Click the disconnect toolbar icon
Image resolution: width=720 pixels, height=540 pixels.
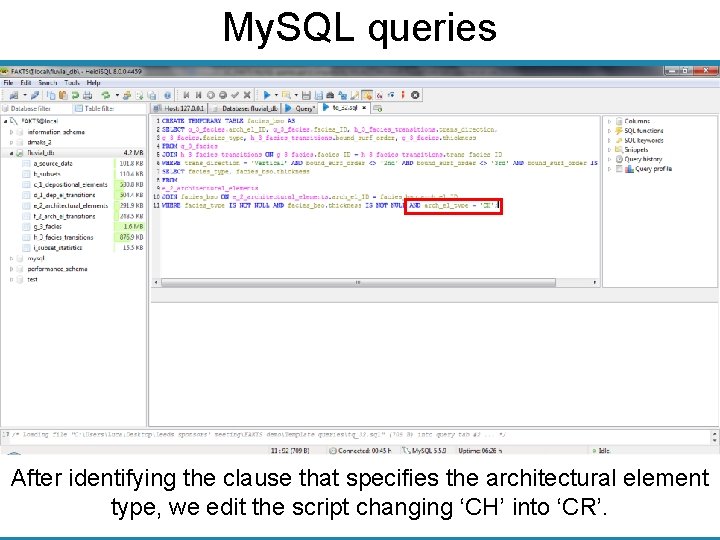(x=35, y=95)
